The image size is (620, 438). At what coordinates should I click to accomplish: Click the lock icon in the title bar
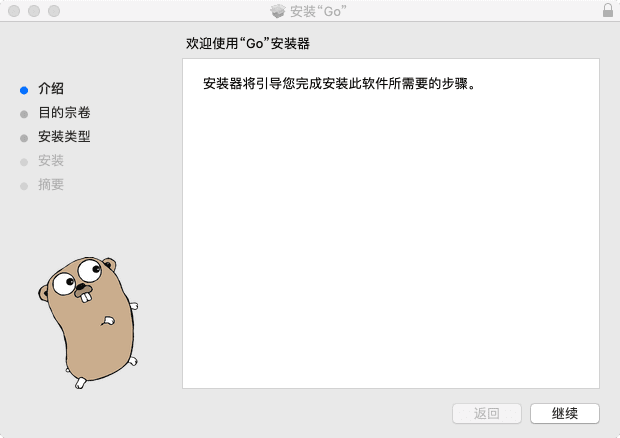click(608, 11)
